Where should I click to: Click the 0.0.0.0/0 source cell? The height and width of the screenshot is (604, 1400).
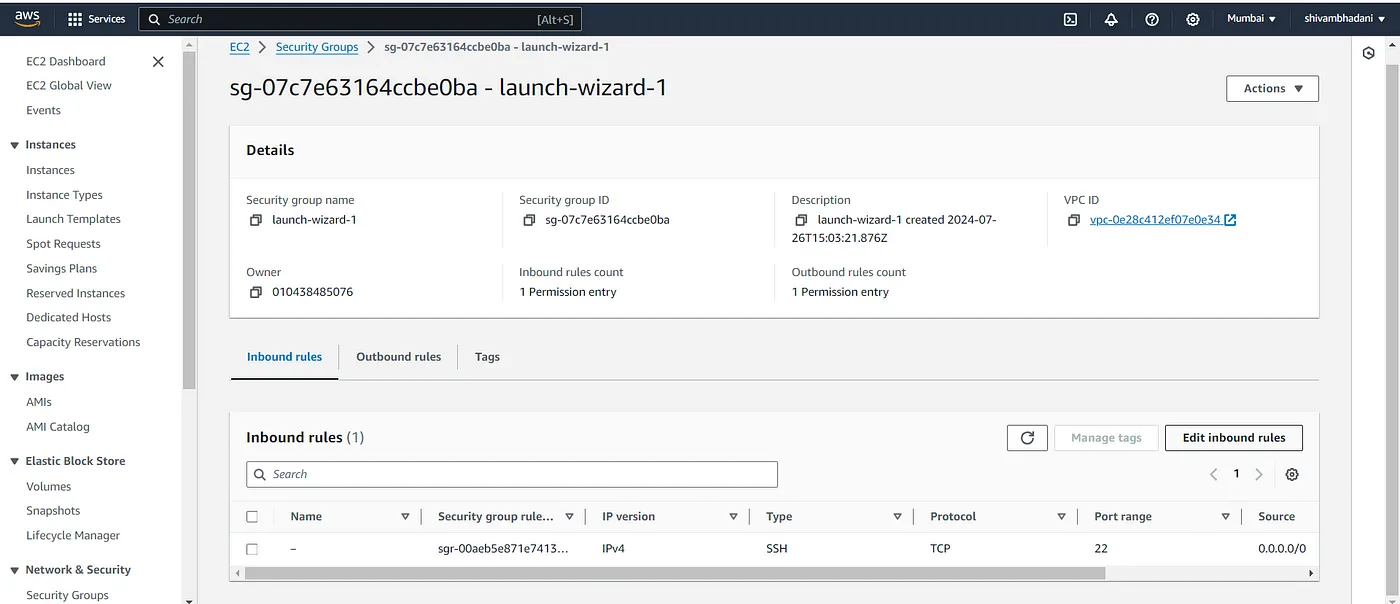1282,549
